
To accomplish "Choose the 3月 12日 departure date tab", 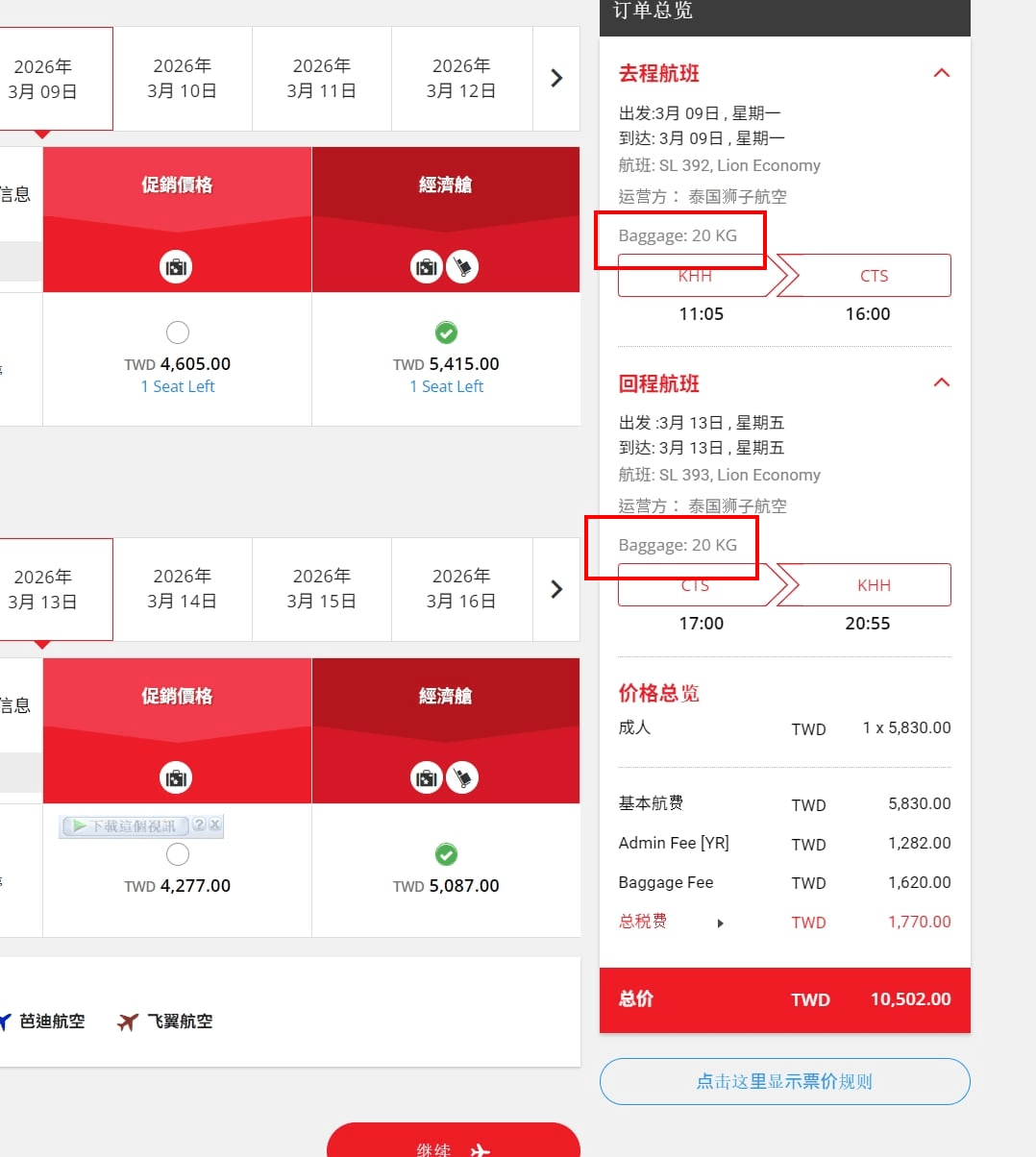I will (461, 79).
